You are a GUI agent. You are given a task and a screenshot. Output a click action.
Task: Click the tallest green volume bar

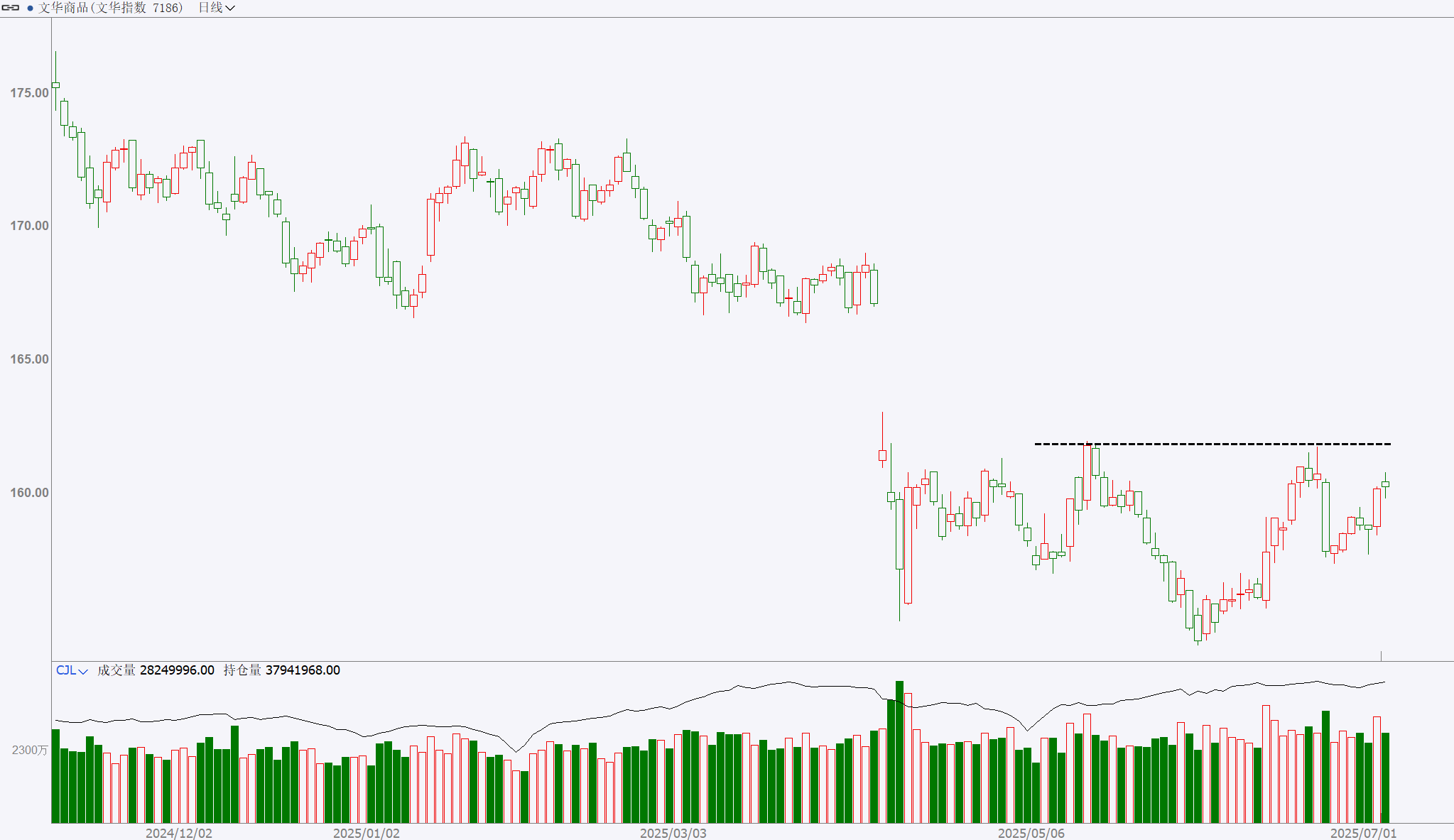900,752
